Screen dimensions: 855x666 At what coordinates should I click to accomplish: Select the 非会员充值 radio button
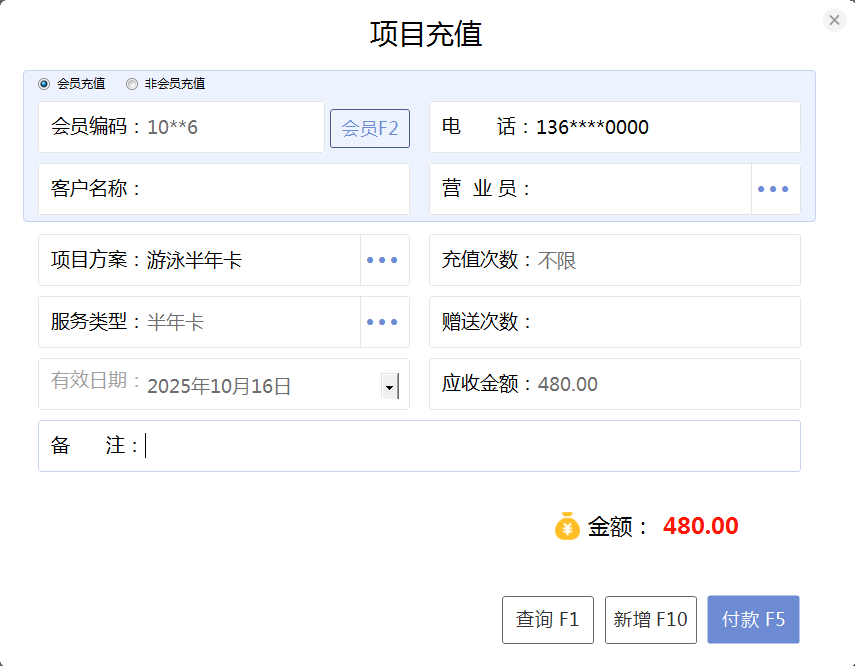coord(132,84)
